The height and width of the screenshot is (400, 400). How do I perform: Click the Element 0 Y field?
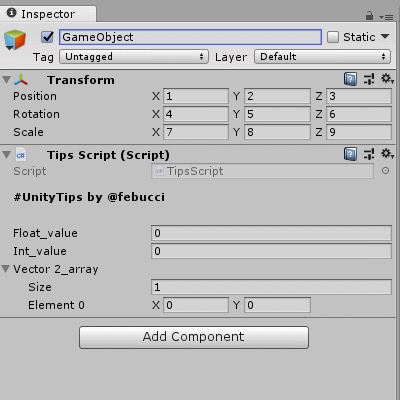(x=277, y=305)
